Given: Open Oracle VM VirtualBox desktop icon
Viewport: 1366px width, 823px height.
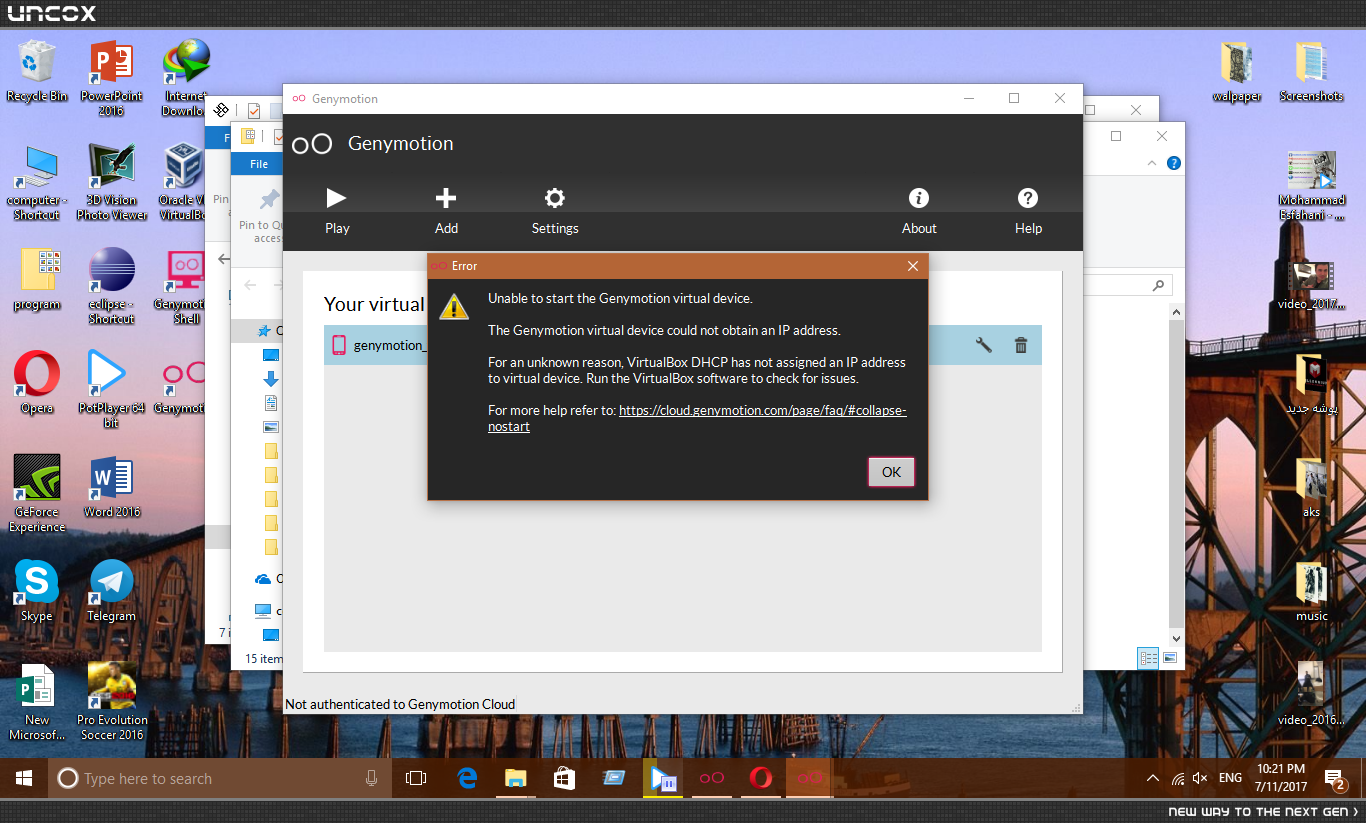Looking at the screenshot, I should point(184,183).
